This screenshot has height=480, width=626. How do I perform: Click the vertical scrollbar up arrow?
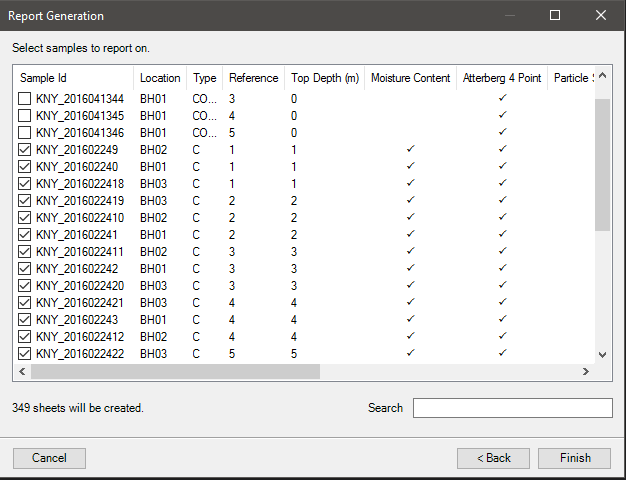(x=602, y=75)
